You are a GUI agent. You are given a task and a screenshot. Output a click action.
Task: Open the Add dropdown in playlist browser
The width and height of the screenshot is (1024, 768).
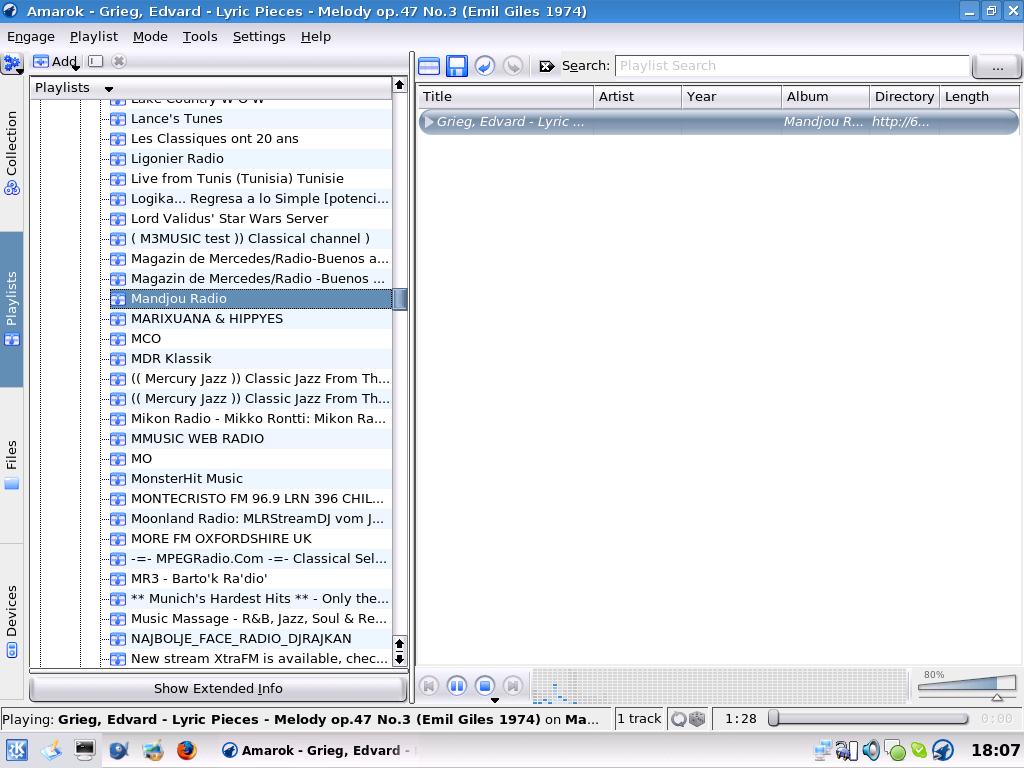click(57, 61)
